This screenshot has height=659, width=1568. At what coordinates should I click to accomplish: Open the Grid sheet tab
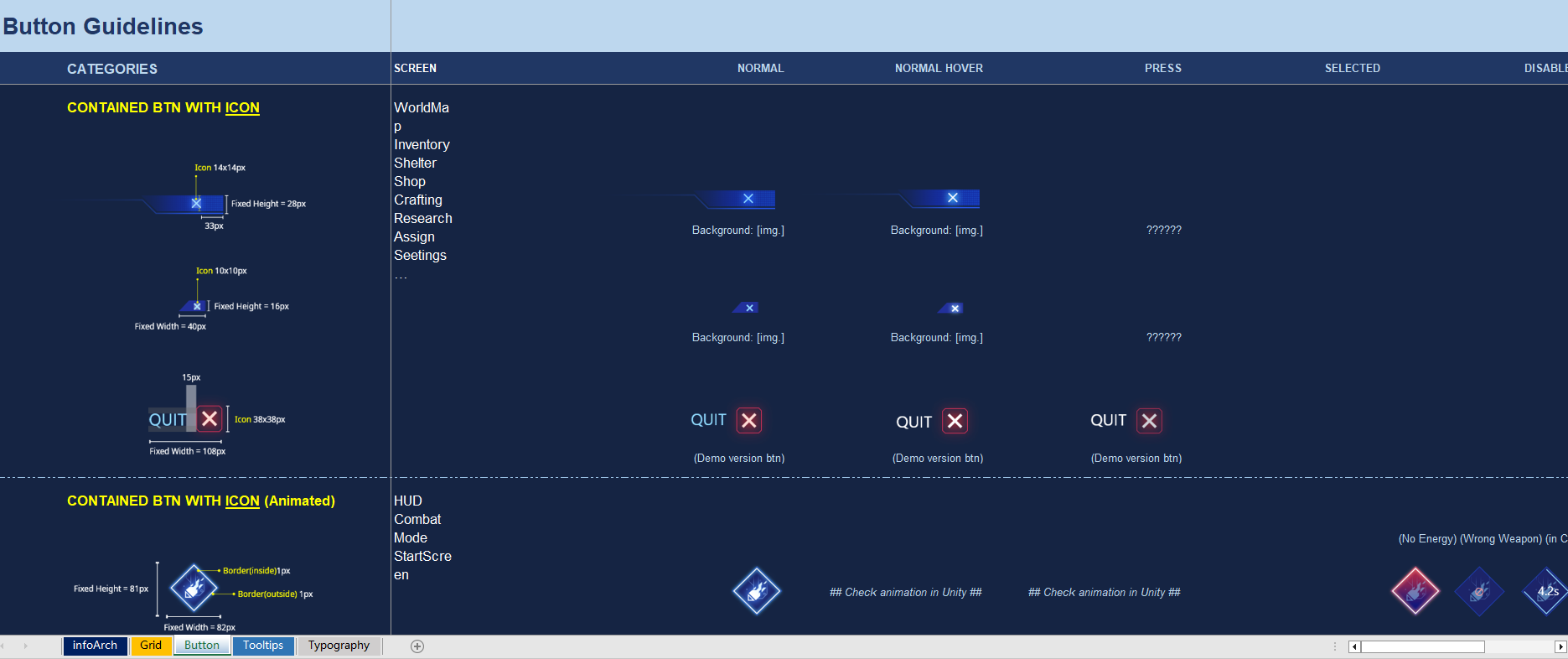coord(151,646)
